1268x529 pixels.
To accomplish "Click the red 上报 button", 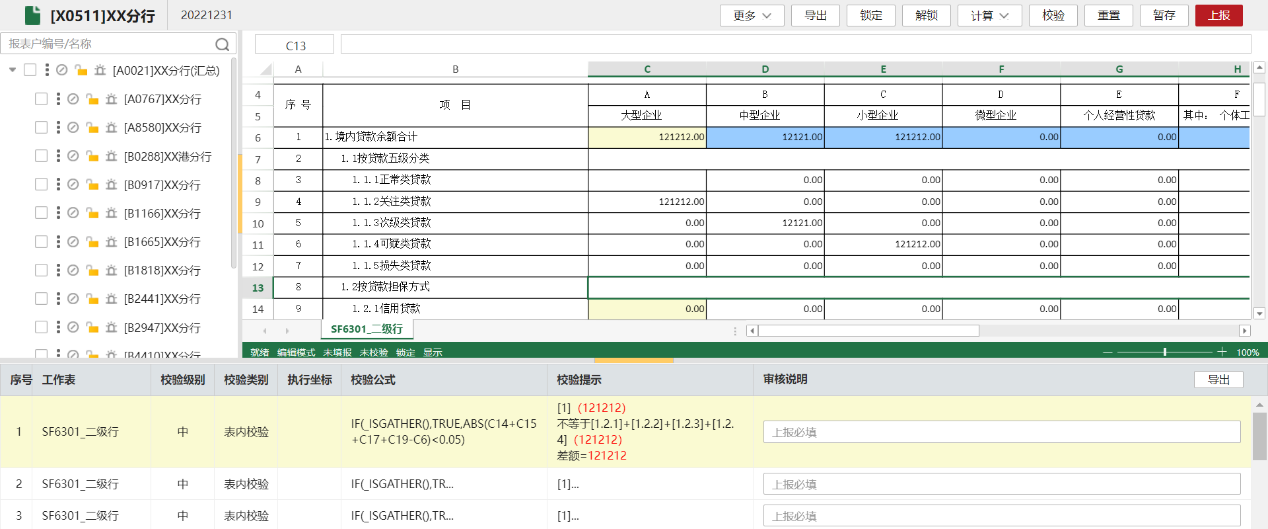I will tap(1219, 15).
